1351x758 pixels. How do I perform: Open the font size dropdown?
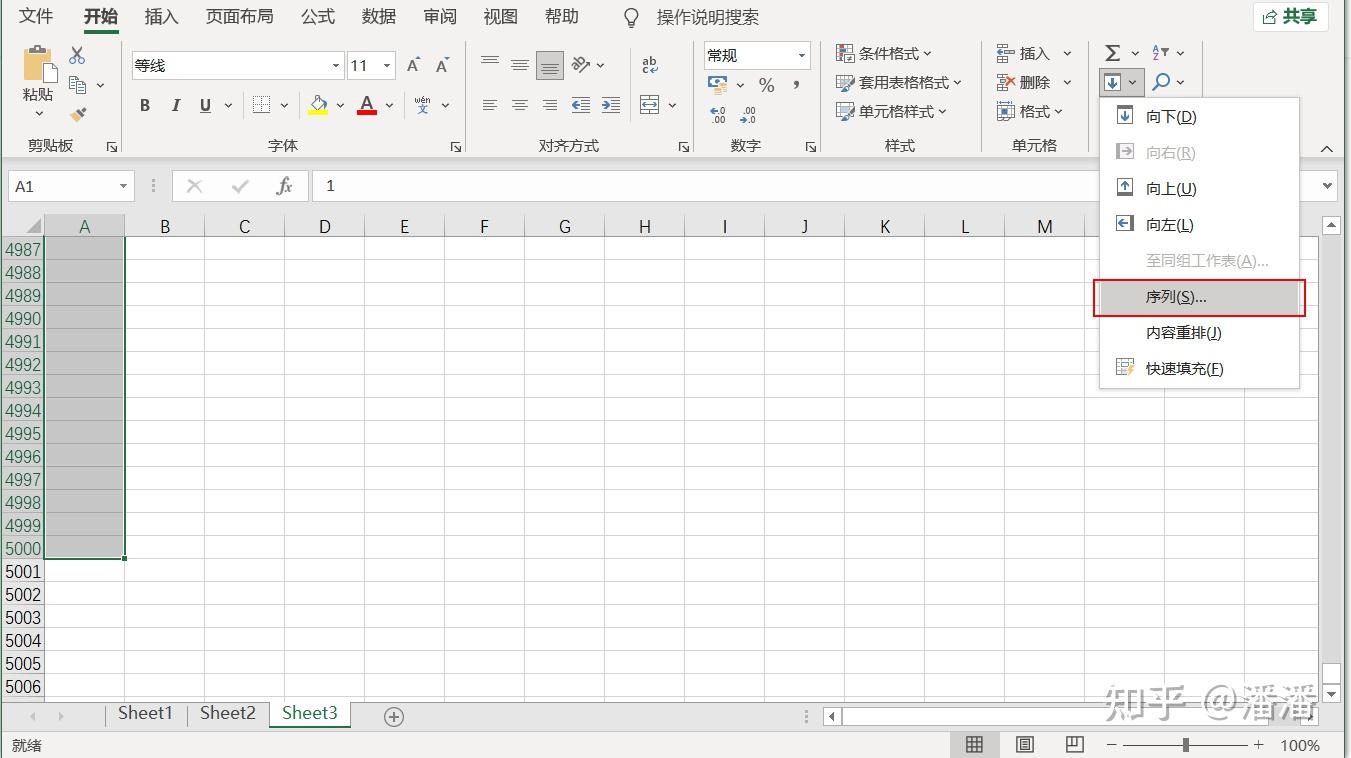click(x=386, y=65)
